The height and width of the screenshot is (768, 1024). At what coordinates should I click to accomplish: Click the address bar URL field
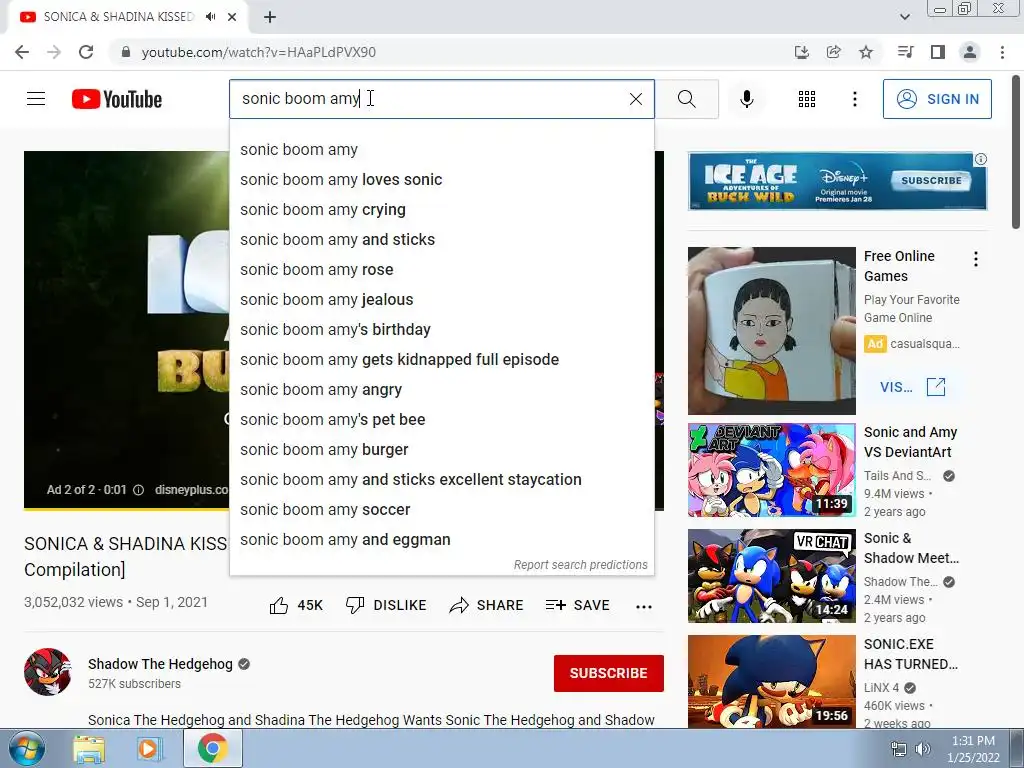coord(451,52)
